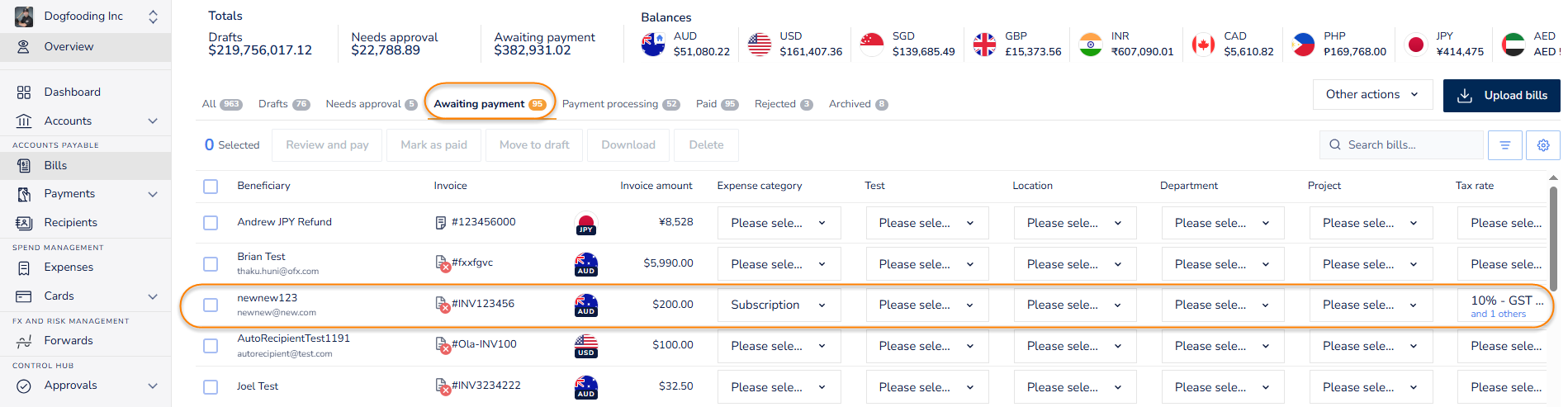Open the table settings gear icon
The width and height of the screenshot is (1568, 407).
point(1542,145)
